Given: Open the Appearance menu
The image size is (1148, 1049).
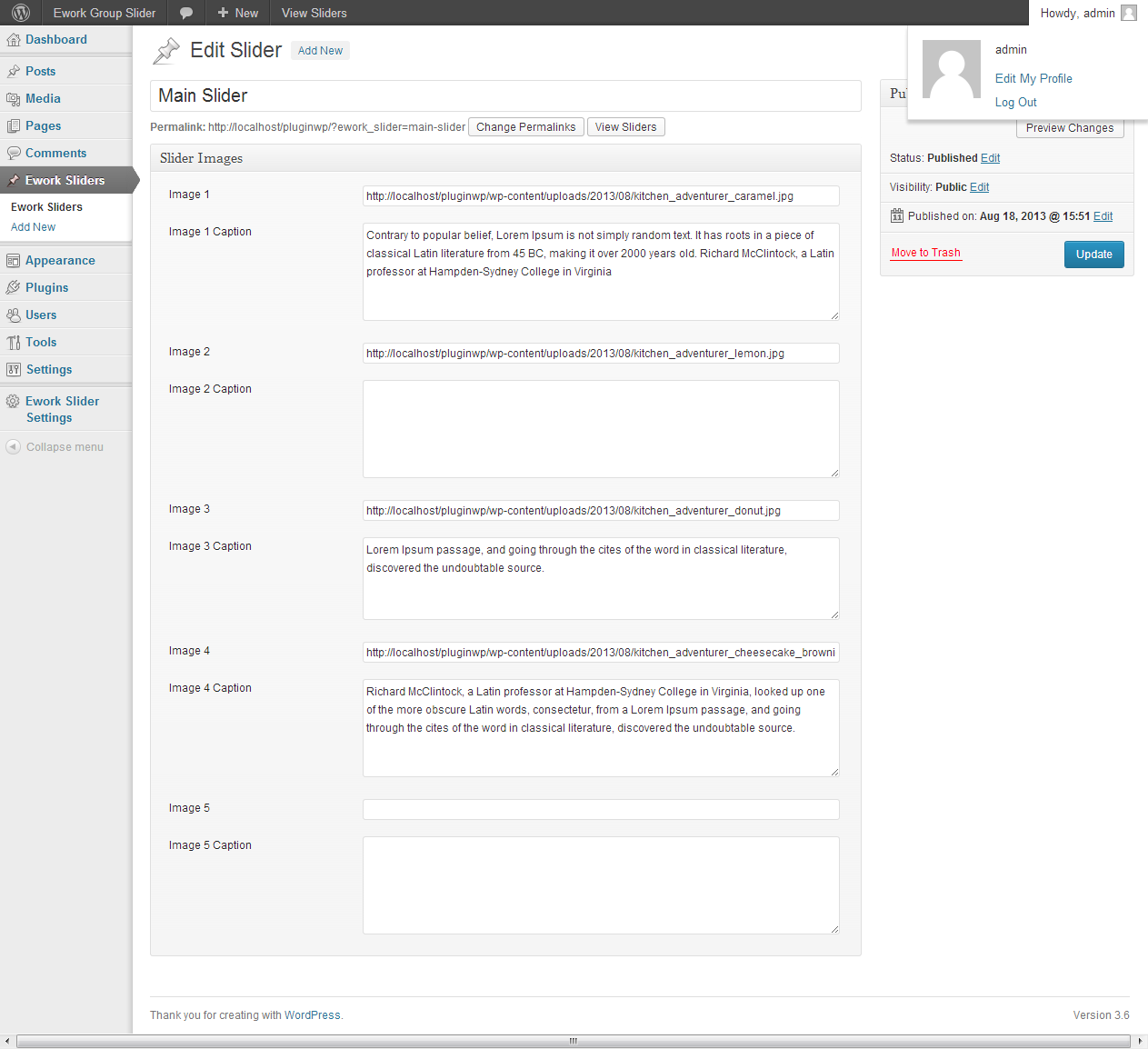Looking at the screenshot, I should coord(60,261).
